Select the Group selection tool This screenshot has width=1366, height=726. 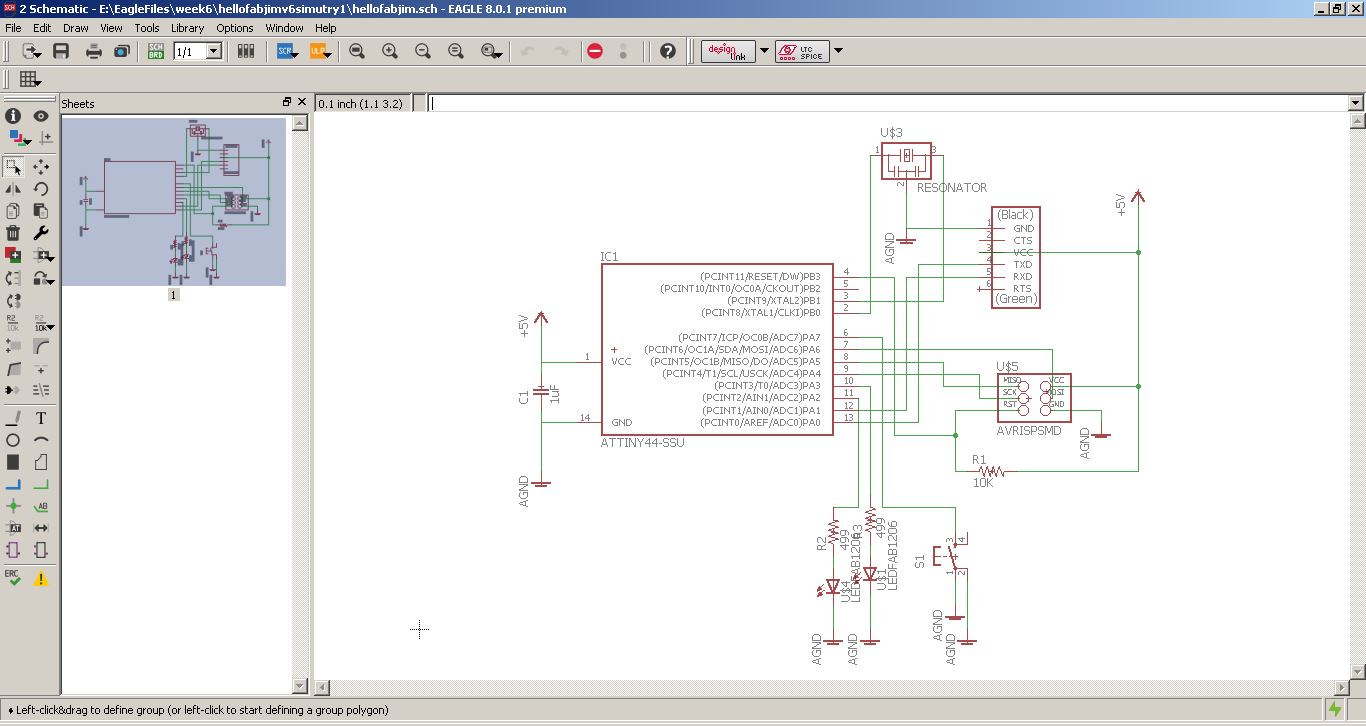[13, 167]
